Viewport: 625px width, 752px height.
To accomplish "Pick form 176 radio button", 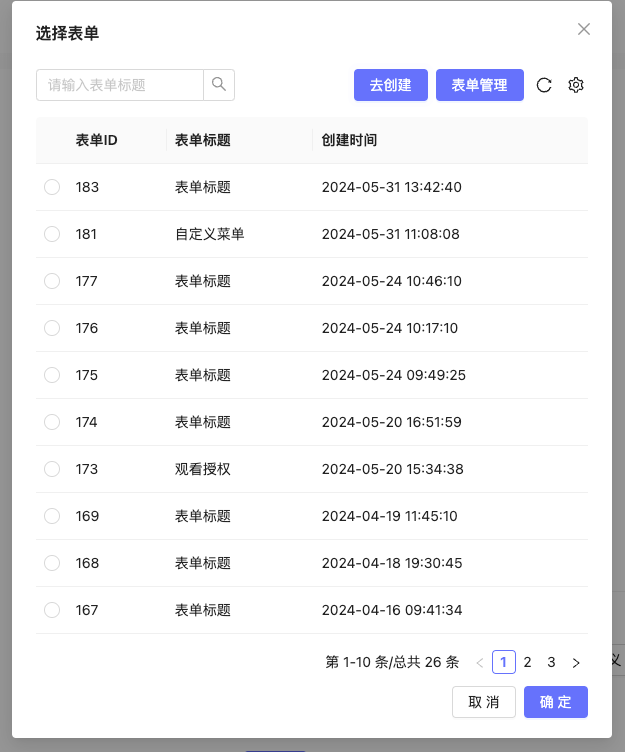I will (x=52, y=328).
